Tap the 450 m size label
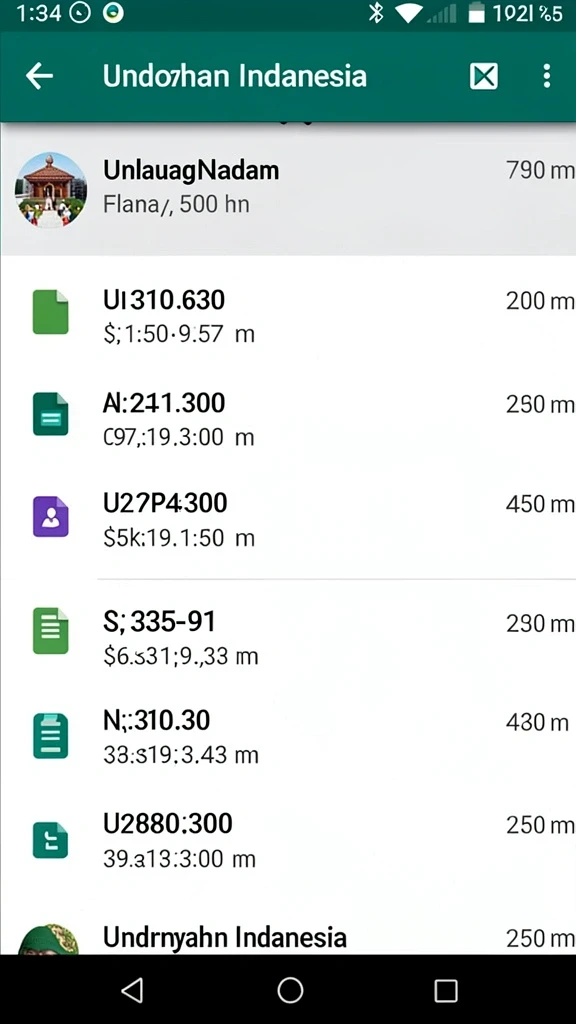The width and height of the screenshot is (576, 1024). 539,504
